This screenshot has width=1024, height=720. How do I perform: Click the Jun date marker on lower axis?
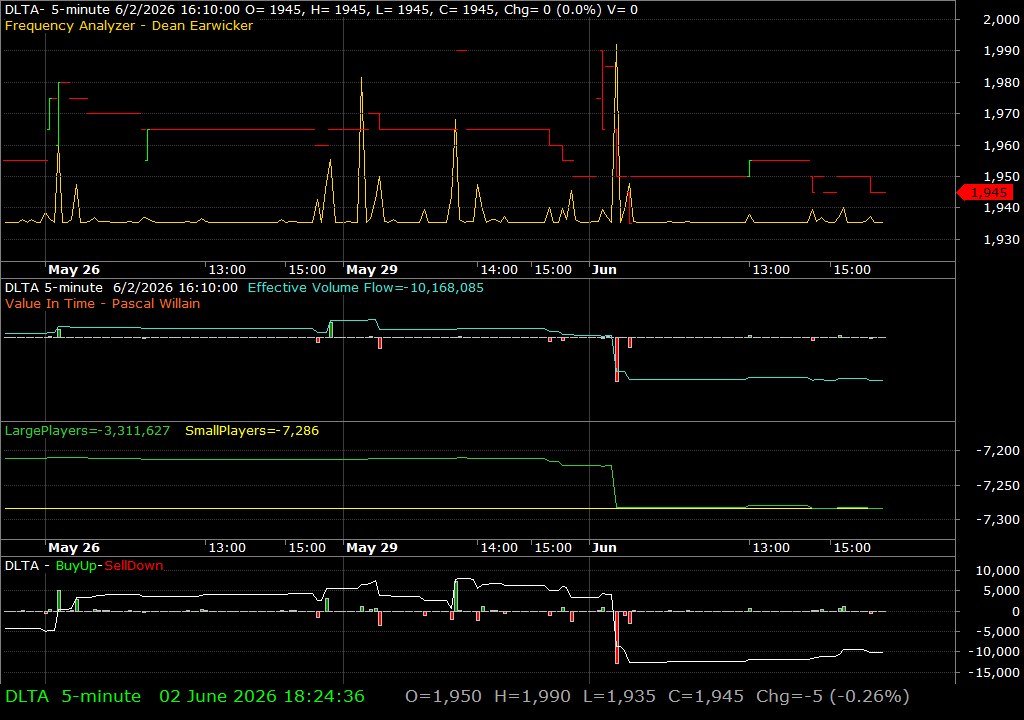604,548
